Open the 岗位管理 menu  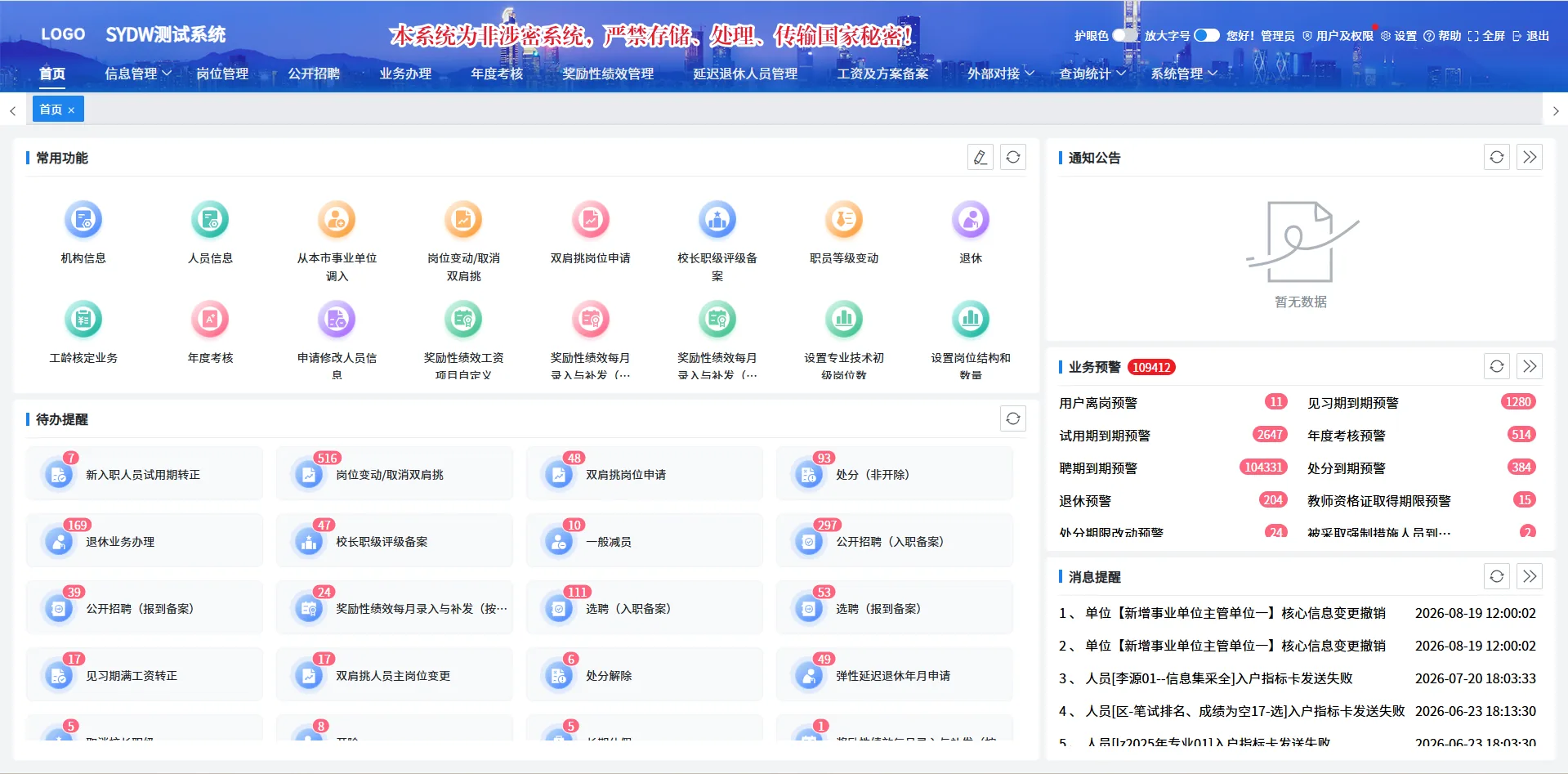tap(222, 74)
